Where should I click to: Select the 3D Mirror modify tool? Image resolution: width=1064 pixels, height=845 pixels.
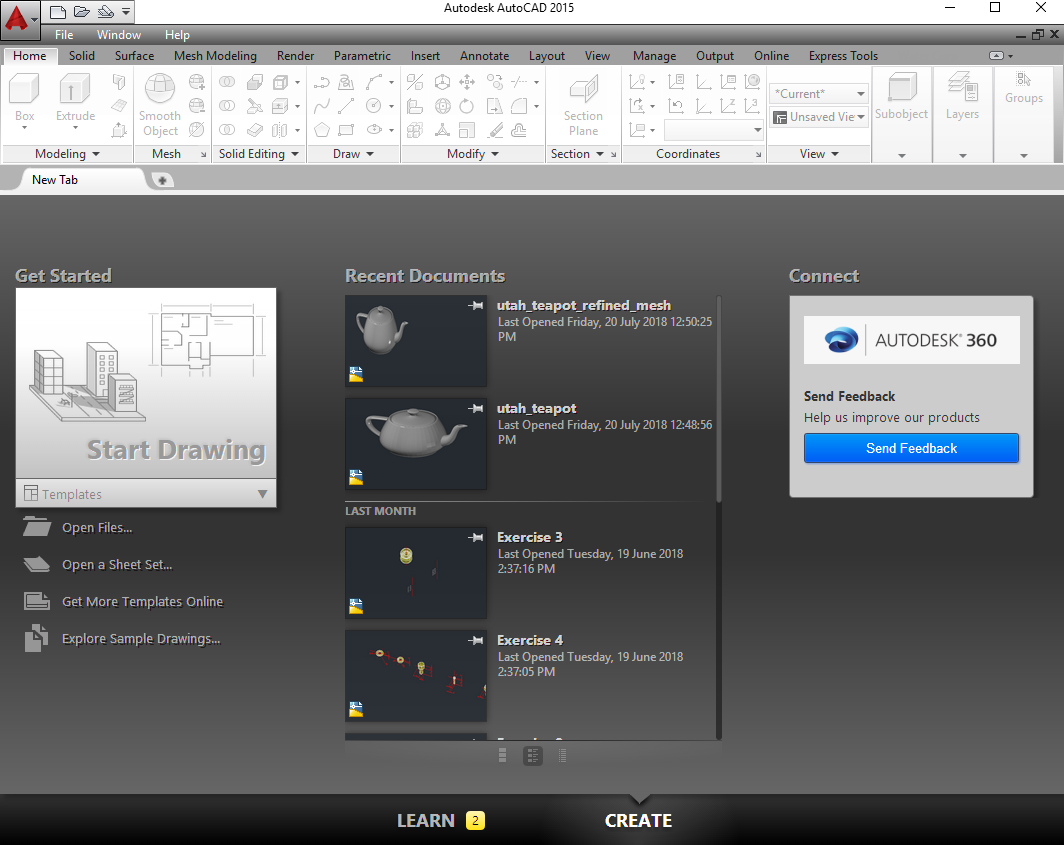point(415,82)
